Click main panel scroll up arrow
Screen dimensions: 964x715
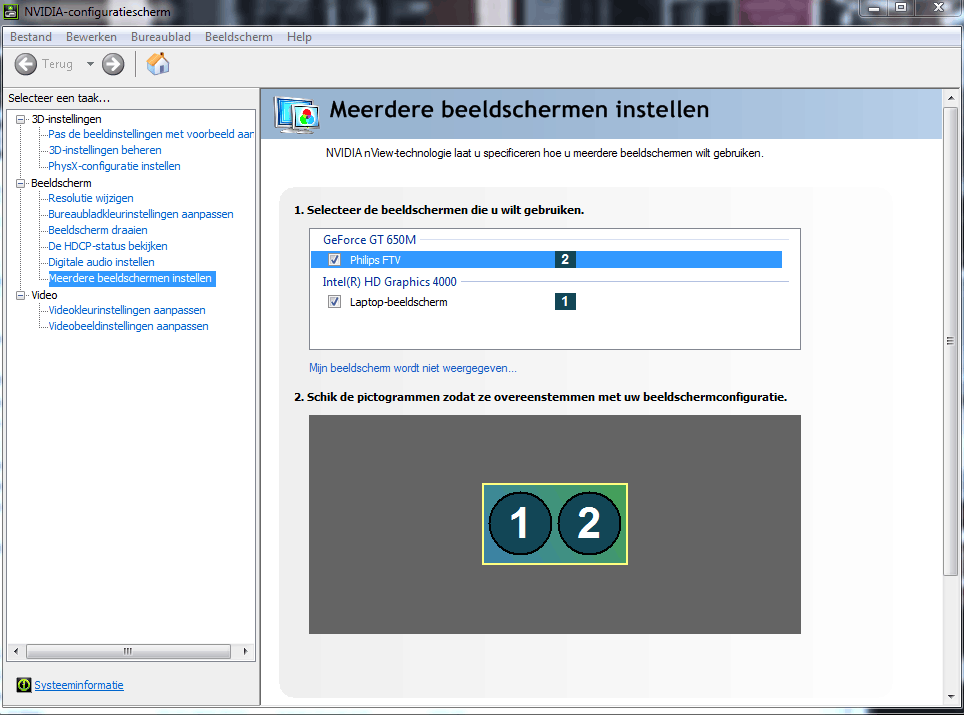click(950, 98)
